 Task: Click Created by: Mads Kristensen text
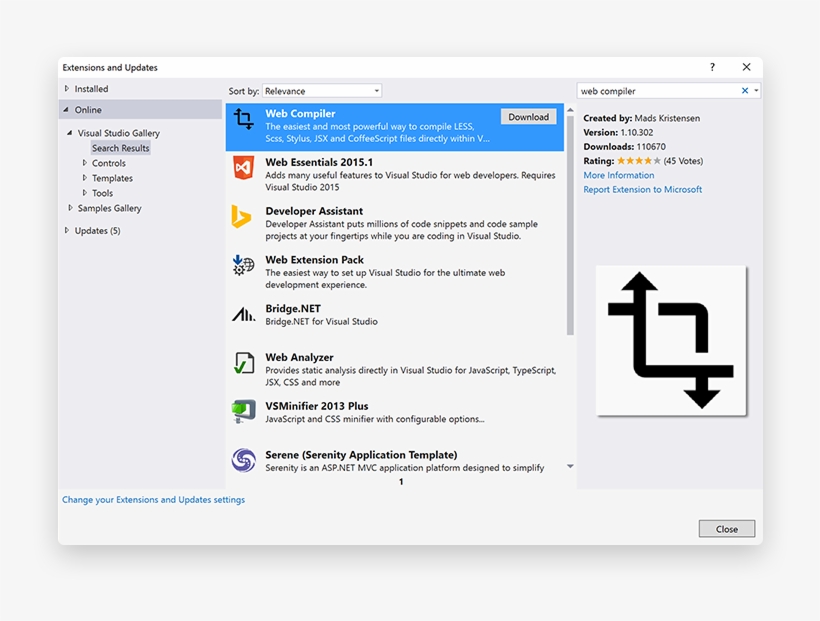point(642,118)
